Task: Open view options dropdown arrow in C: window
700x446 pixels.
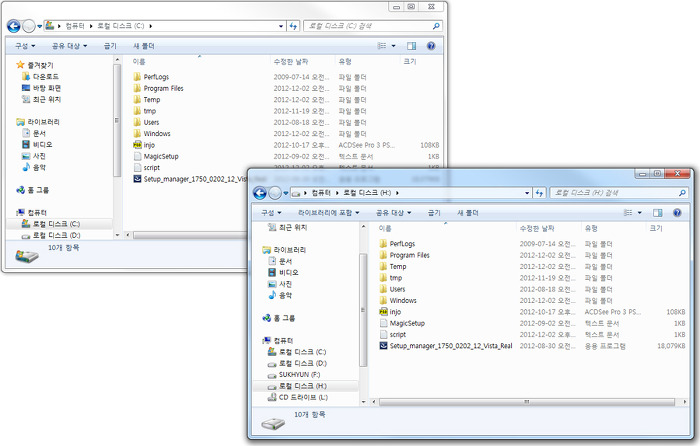Action: point(393,46)
